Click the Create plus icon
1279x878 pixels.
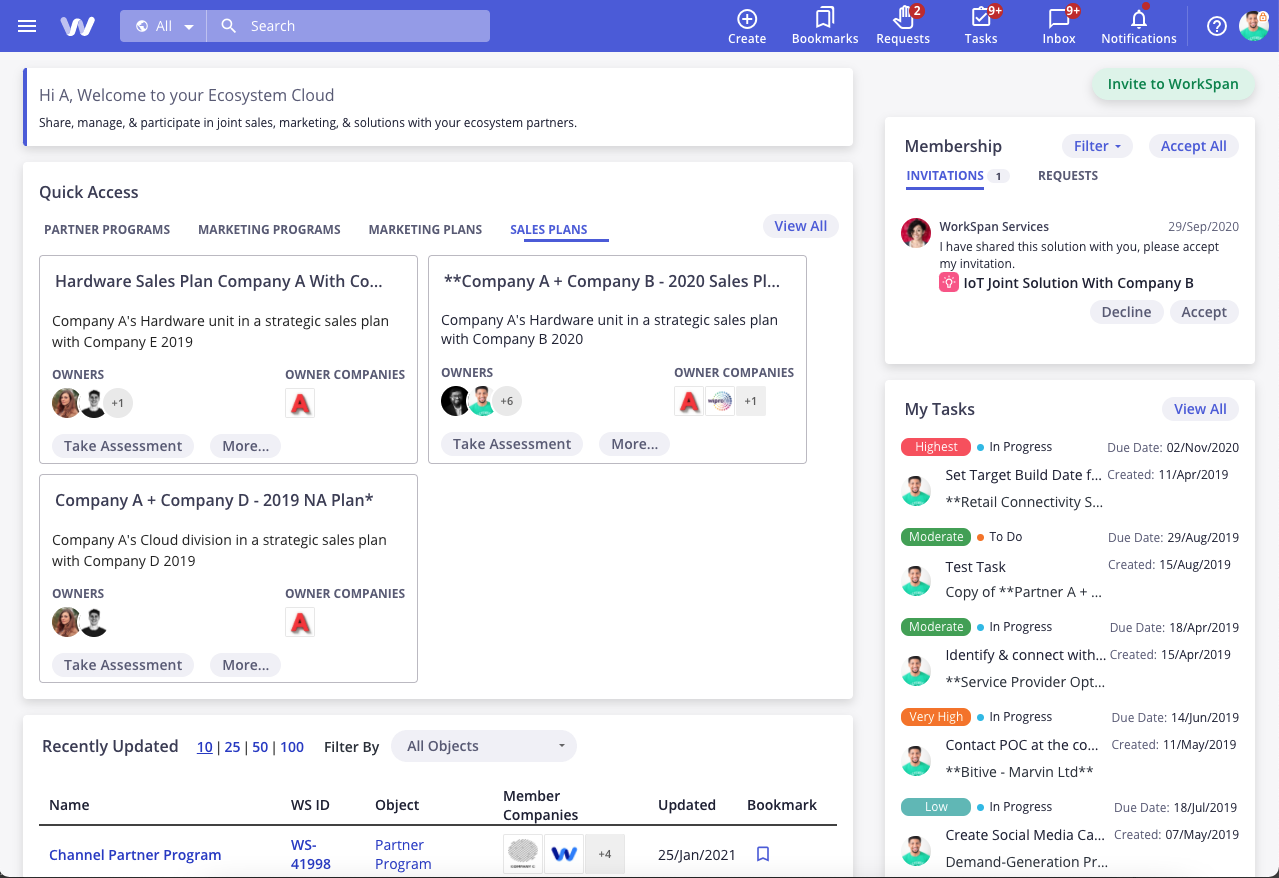747,18
